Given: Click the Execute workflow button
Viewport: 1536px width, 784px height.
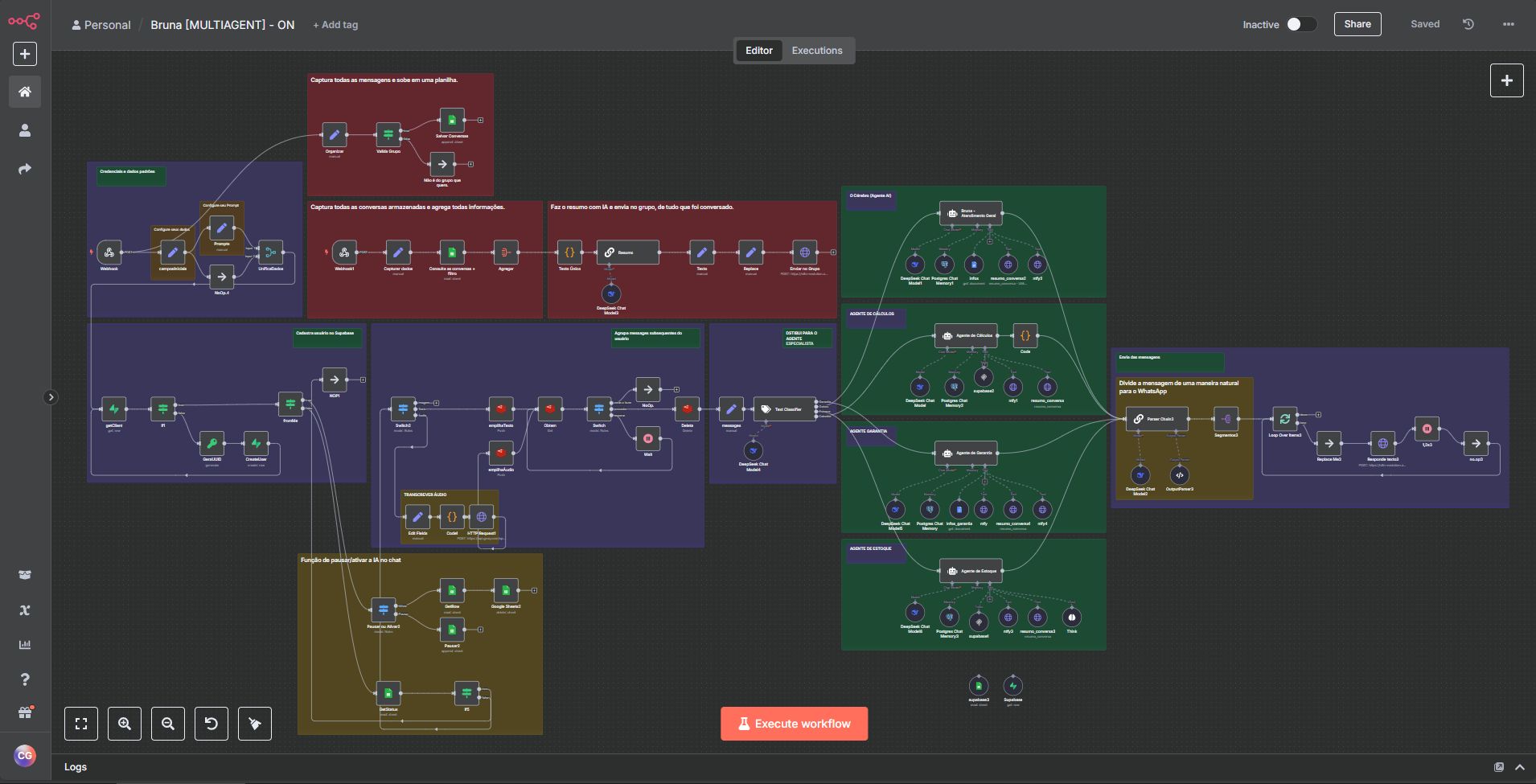Looking at the screenshot, I should 794,724.
